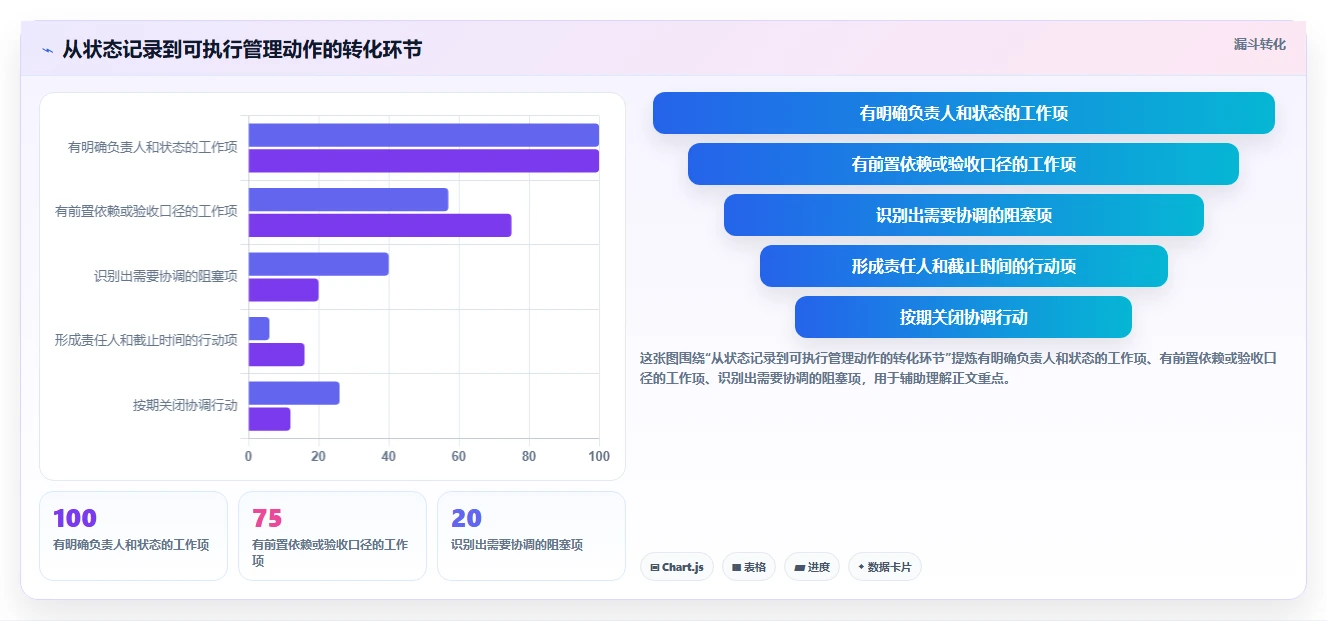This screenshot has width=1327, height=621.
Task: Click the description paragraph below the funnel
Action: (960, 368)
